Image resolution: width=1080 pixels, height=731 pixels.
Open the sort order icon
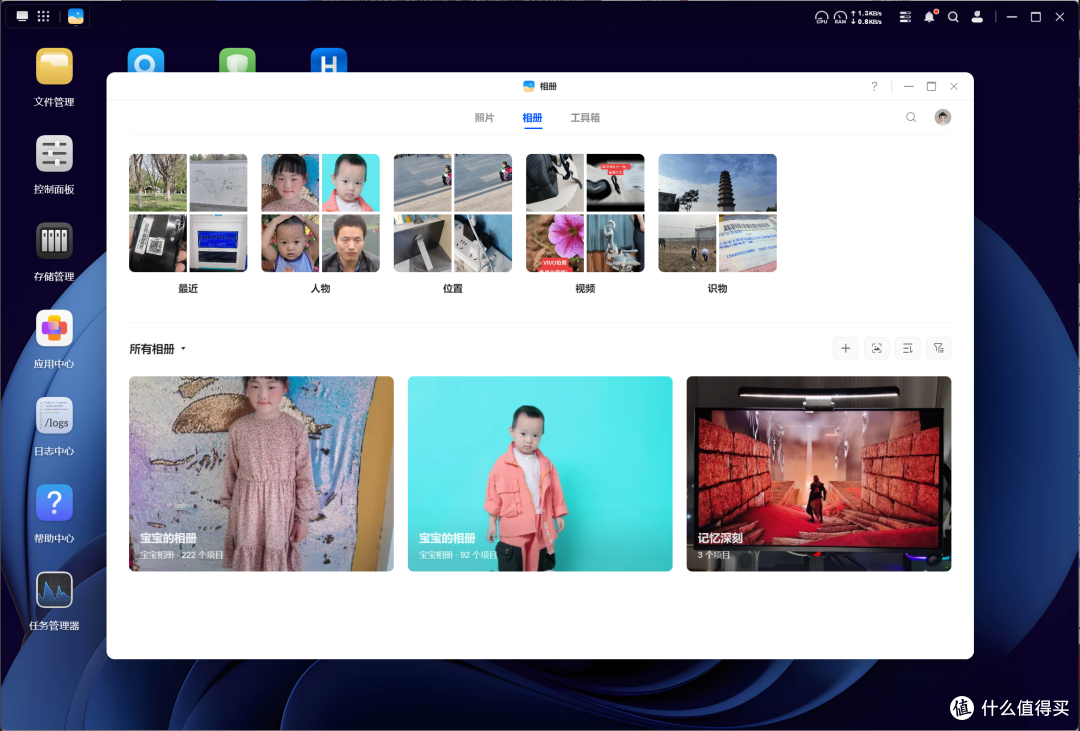(x=907, y=349)
